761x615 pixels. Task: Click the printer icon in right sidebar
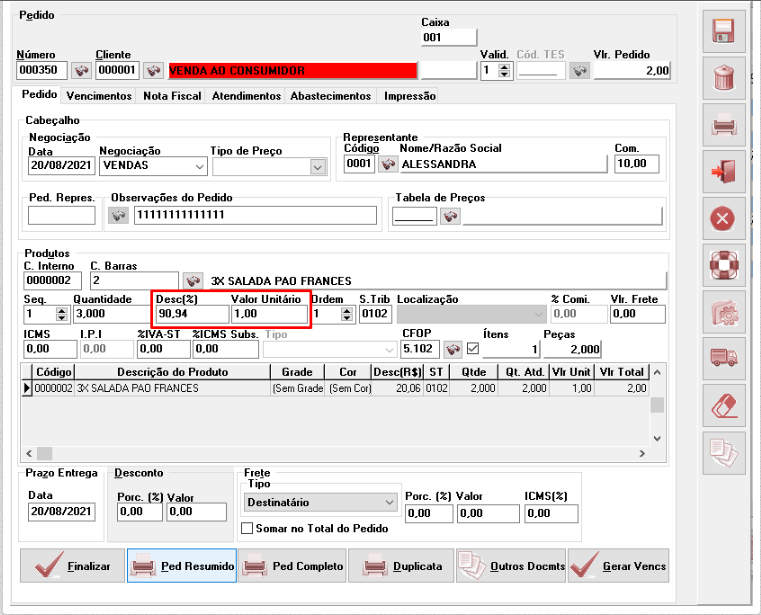(x=724, y=125)
